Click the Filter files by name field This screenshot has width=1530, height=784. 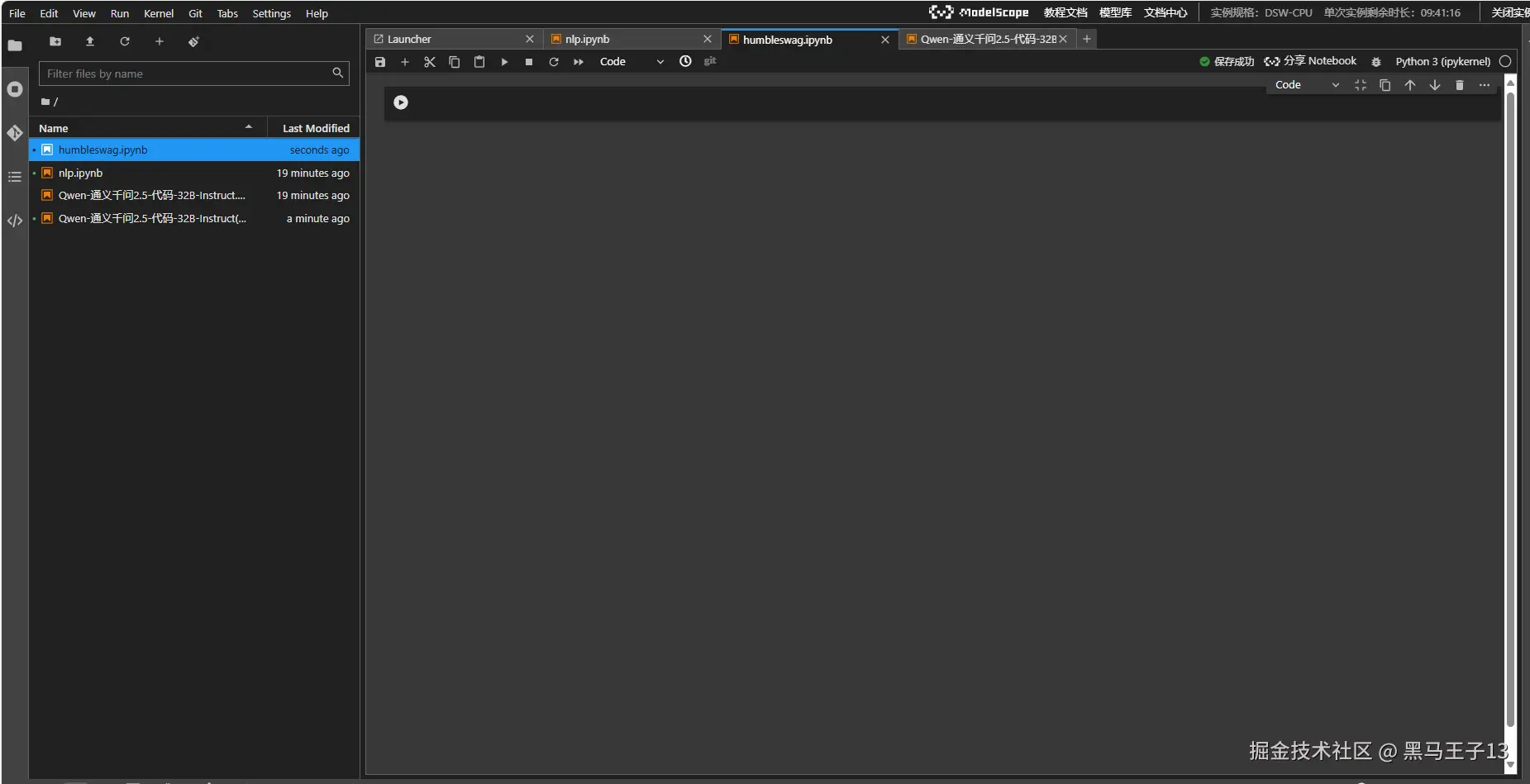coord(194,74)
